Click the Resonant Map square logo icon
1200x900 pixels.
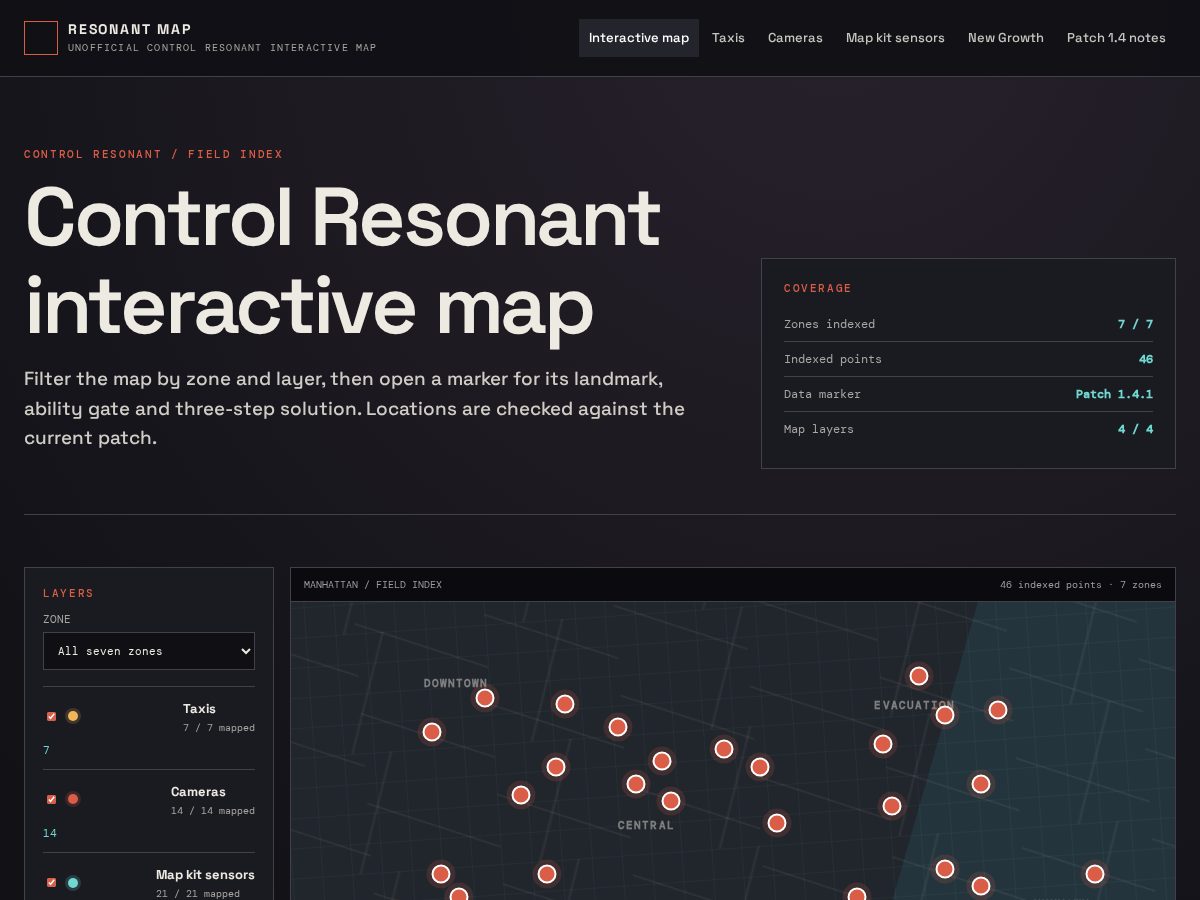coord(41,38)
